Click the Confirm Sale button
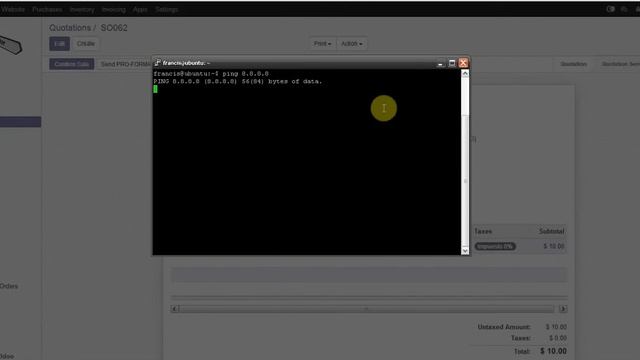Screen dimensions: 640x360 click(72, 64)
